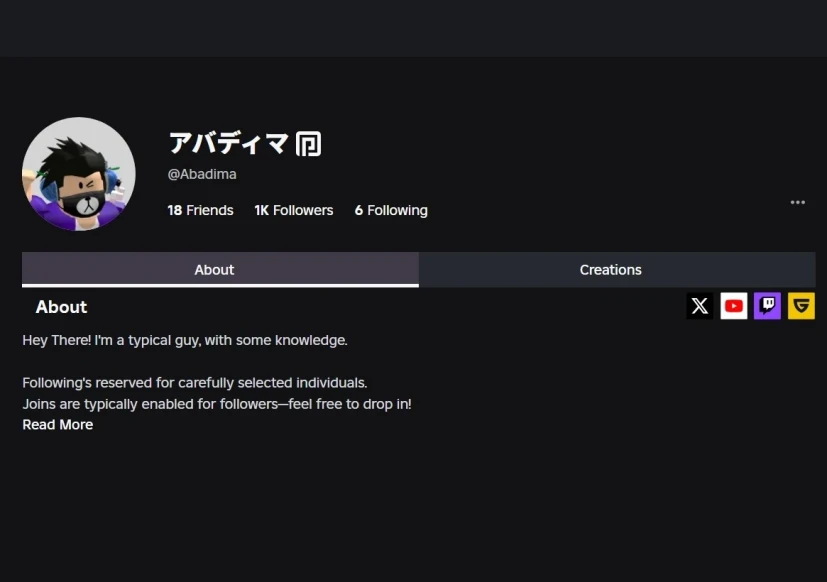The width and height of the screenshot is (827, 582).
Task: Click the profile avatar picture
Action: point(79,174)
